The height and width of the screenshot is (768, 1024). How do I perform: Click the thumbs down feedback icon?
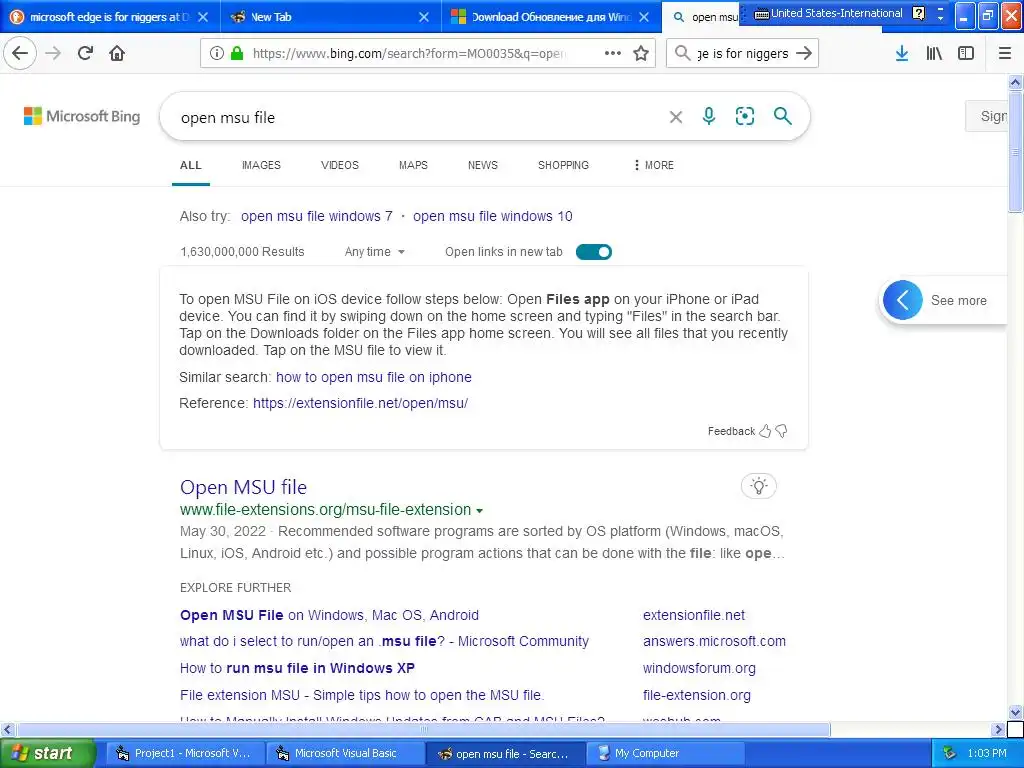781,431
